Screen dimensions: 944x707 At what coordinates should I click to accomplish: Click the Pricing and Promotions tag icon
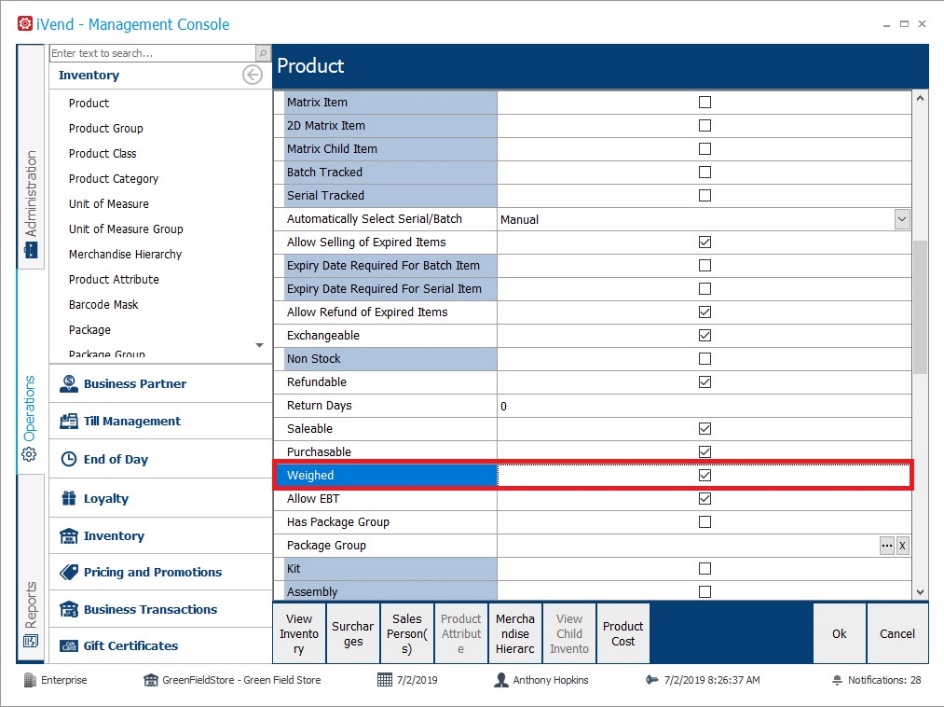(x=69, y=572)
